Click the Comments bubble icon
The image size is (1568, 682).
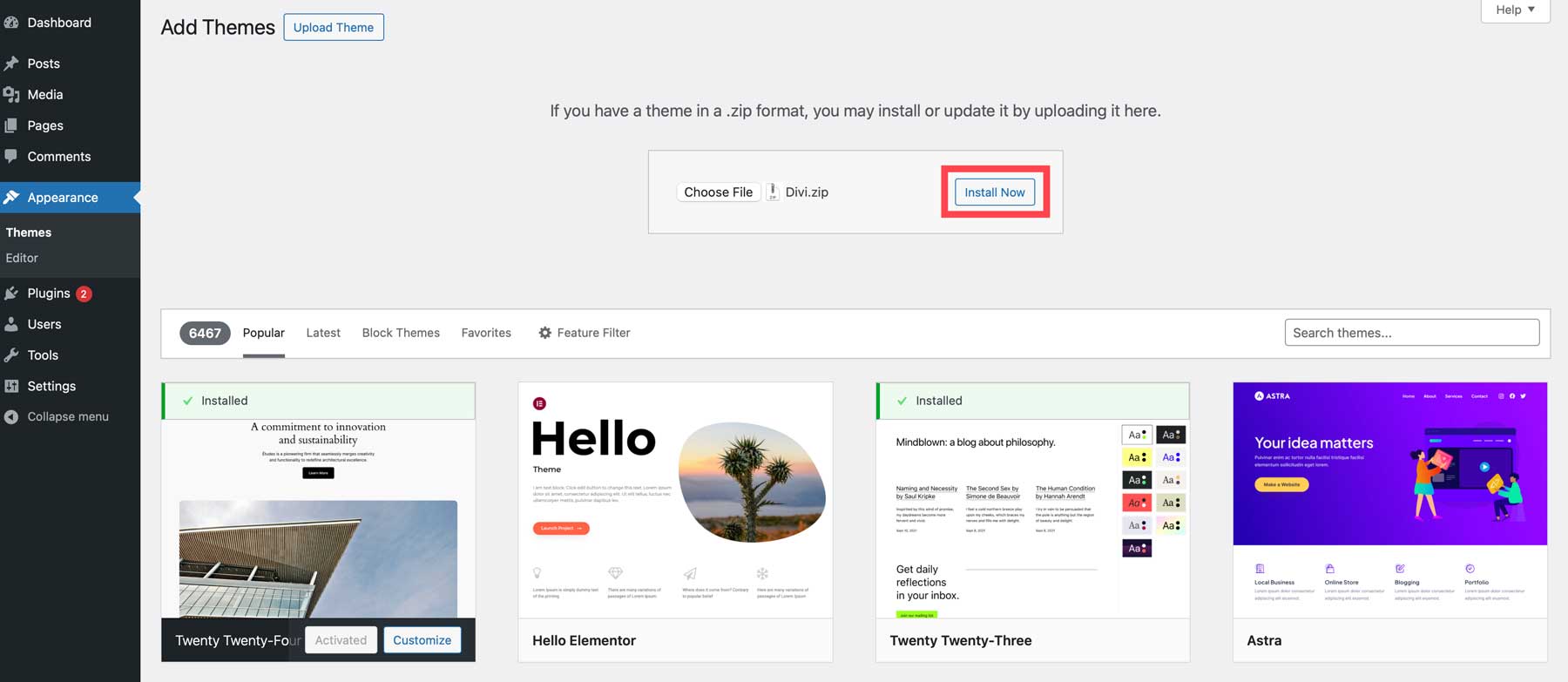pos(11,156)
